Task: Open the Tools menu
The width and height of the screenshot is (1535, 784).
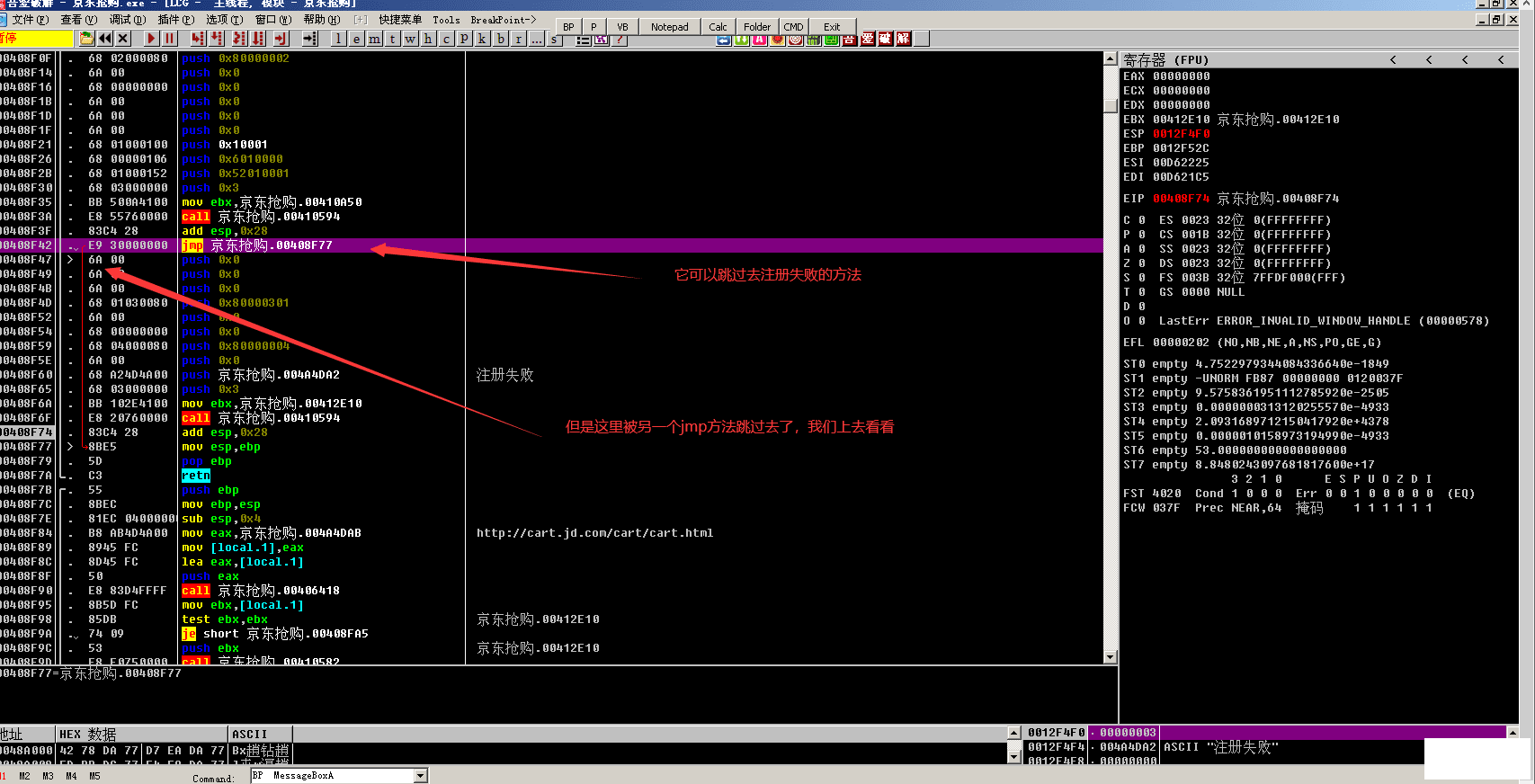Action: click(x=446, y=19)
